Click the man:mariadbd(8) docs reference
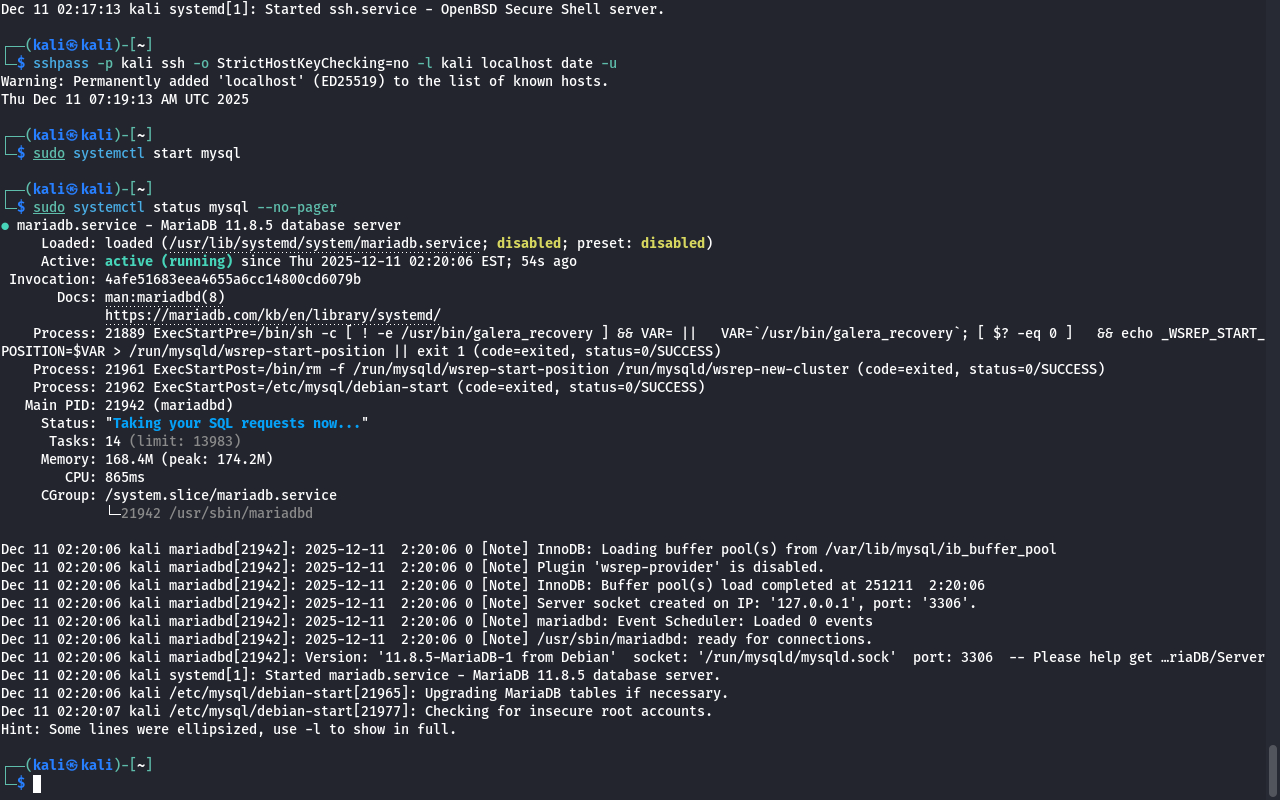Screen dimensions: 1280x800 (x=165, y=297)
